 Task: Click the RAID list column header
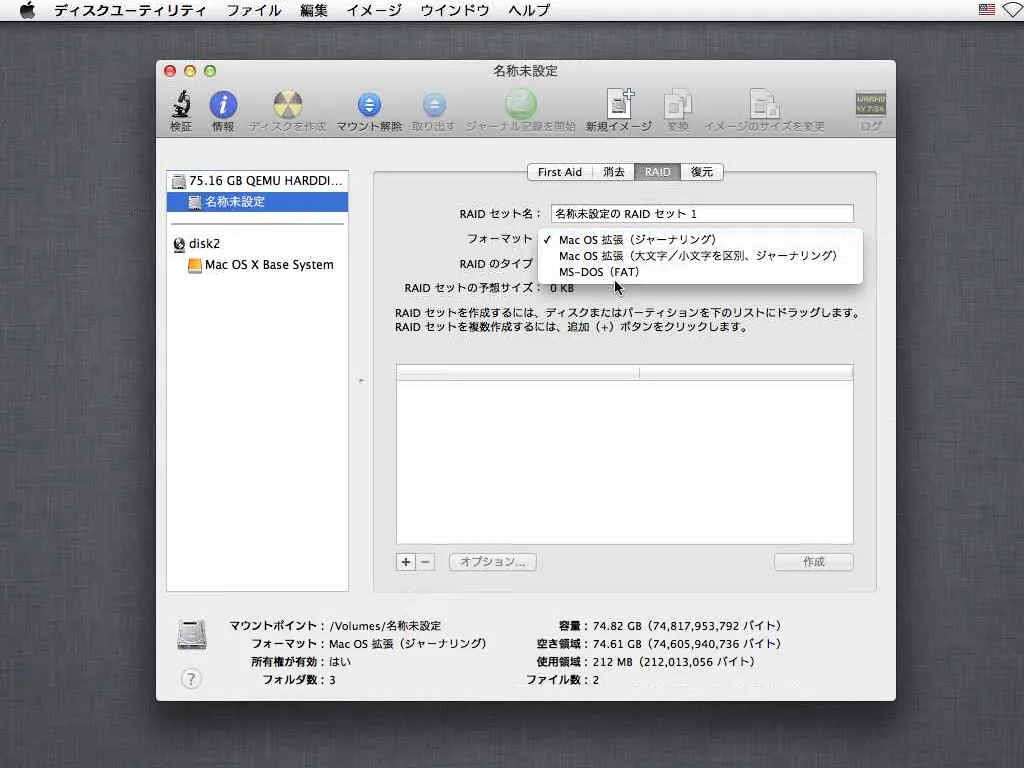624,373
